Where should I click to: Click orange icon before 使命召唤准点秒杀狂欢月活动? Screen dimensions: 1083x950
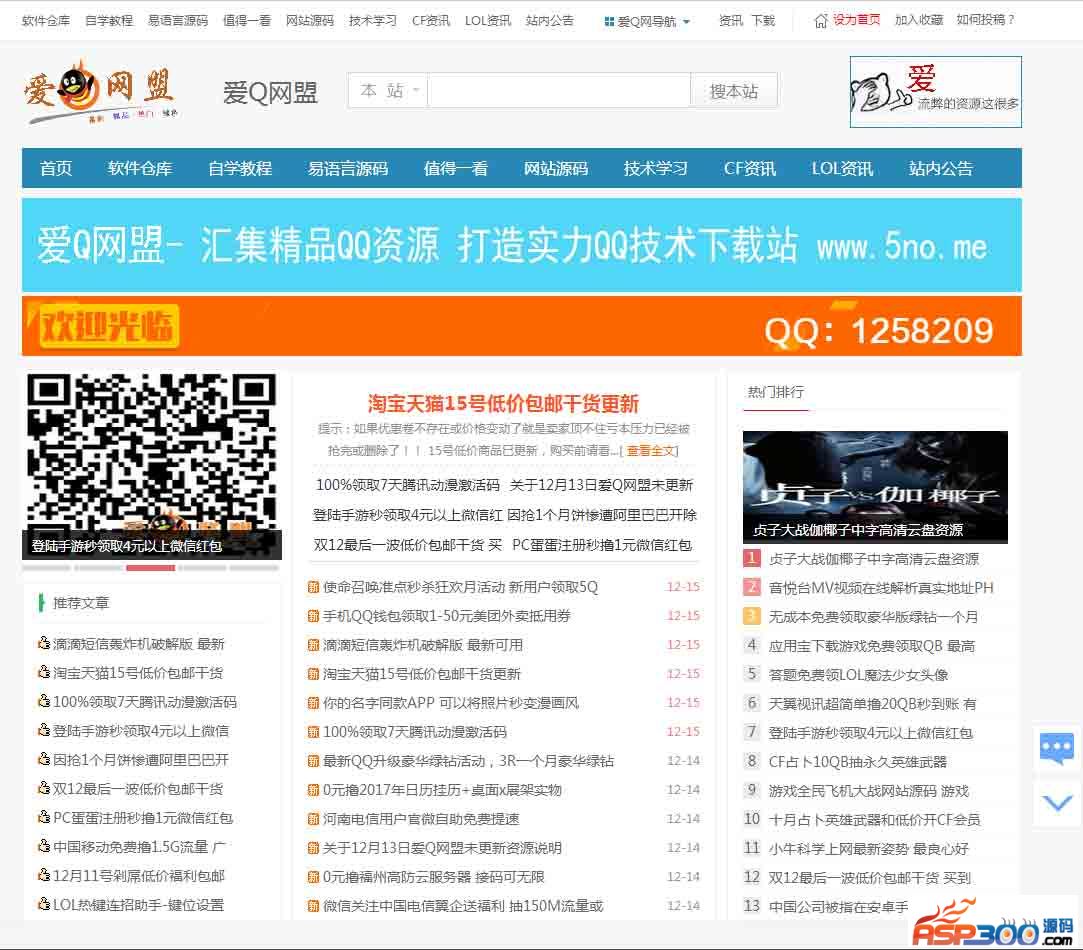click(x=313, y=587)
